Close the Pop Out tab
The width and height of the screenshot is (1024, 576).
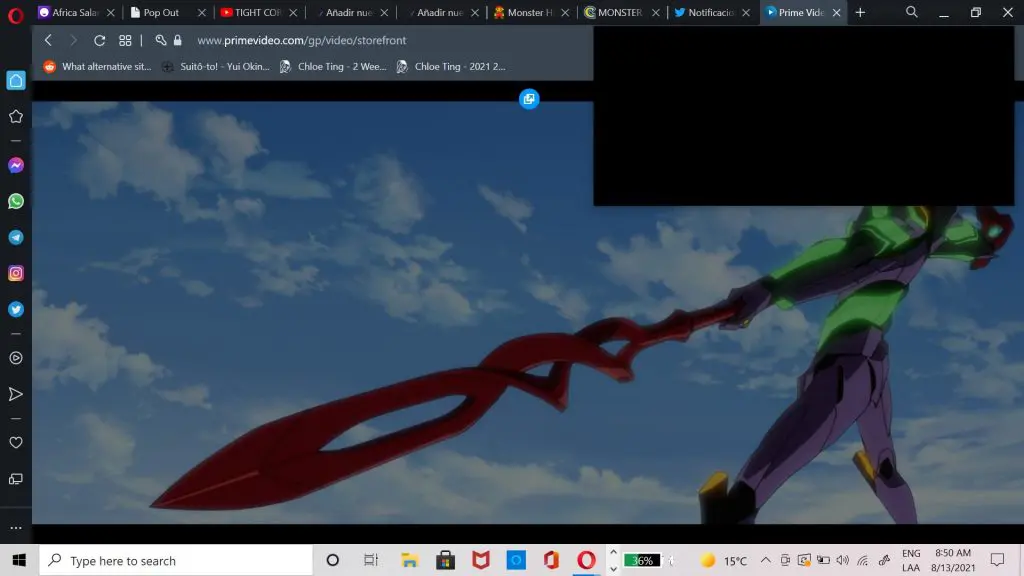(202, 13)
